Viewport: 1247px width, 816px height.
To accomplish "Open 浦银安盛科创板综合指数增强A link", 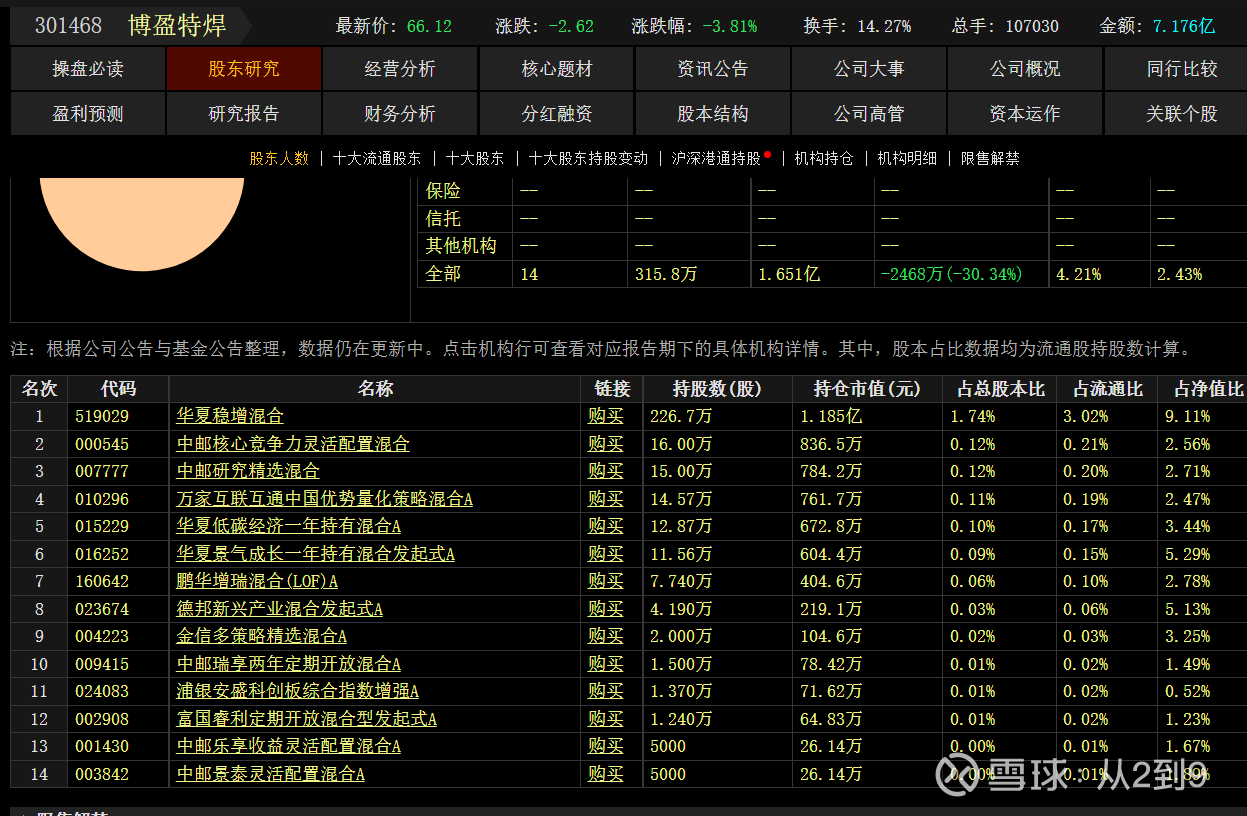I will 298,691.
